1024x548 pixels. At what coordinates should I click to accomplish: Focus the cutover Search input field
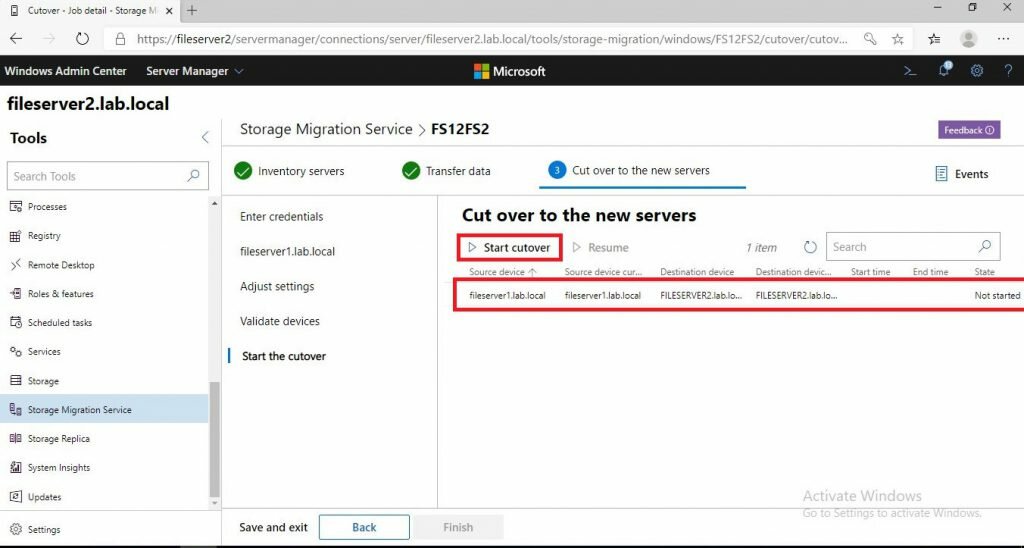click(x=913, y=247)
